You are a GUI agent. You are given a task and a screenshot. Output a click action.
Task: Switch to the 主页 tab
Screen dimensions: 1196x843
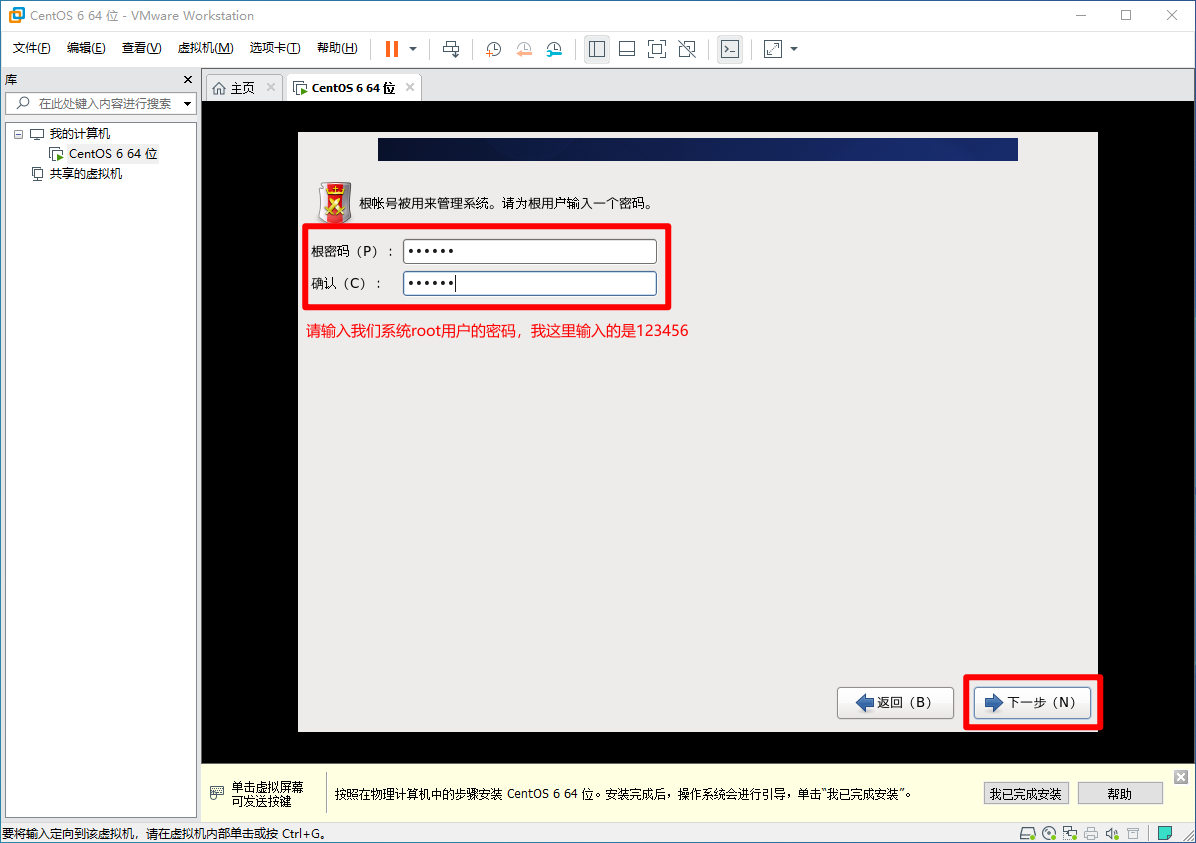(x=243, y=88)
